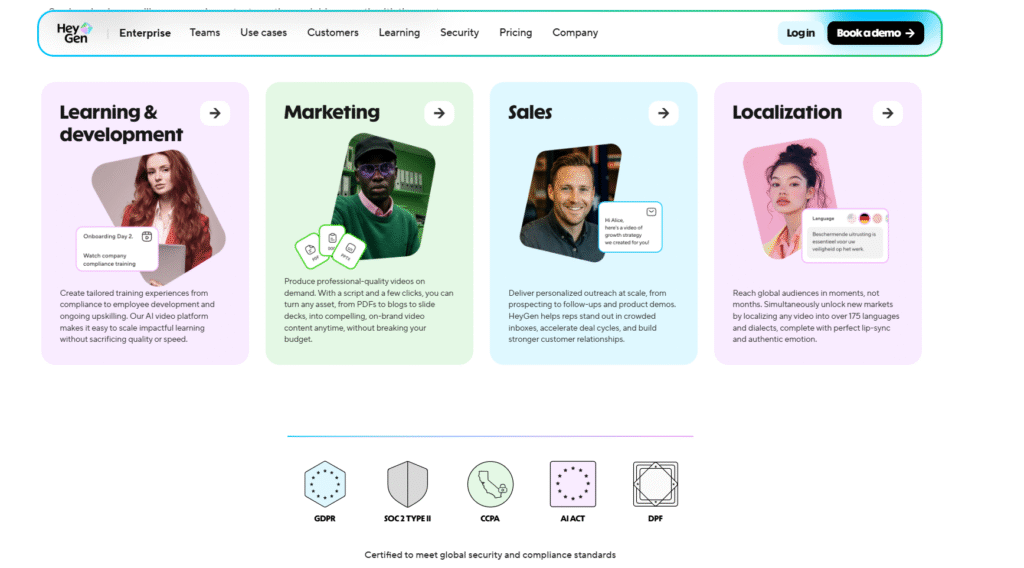Click the CCPA certification badge
The height and width of the screenshot is (568, 1024).
490,484
